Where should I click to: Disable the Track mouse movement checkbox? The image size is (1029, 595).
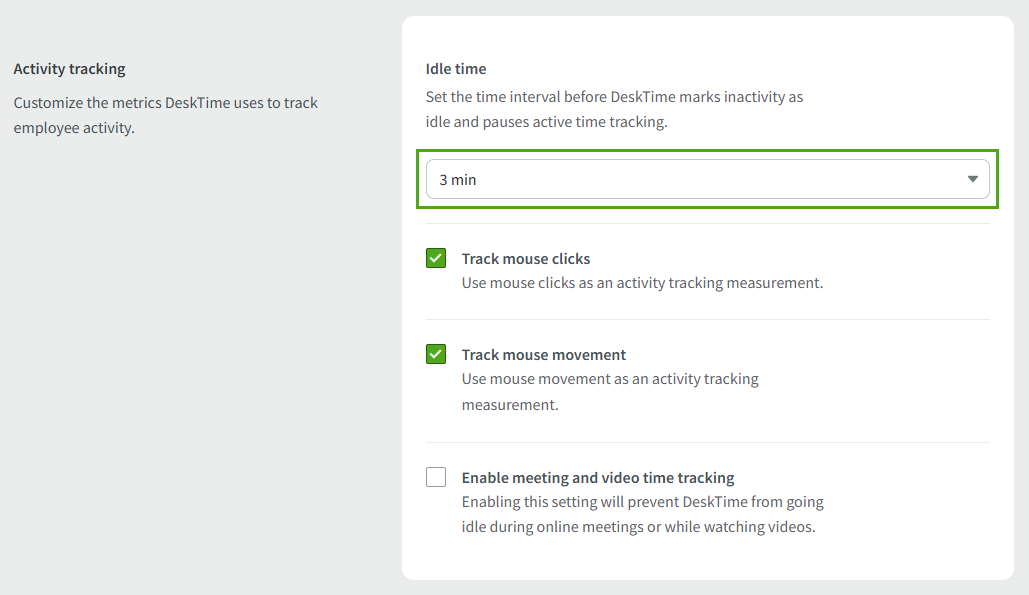pyautogui.click(x=436, y=355)
